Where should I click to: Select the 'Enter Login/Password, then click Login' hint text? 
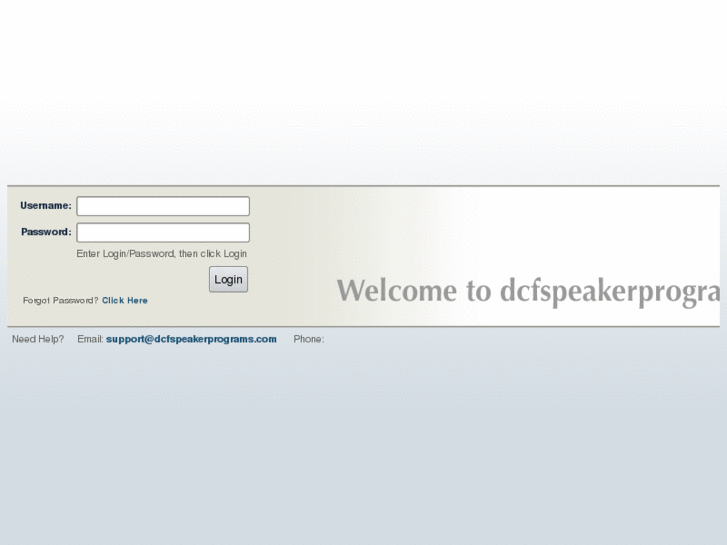click(161, 254)
